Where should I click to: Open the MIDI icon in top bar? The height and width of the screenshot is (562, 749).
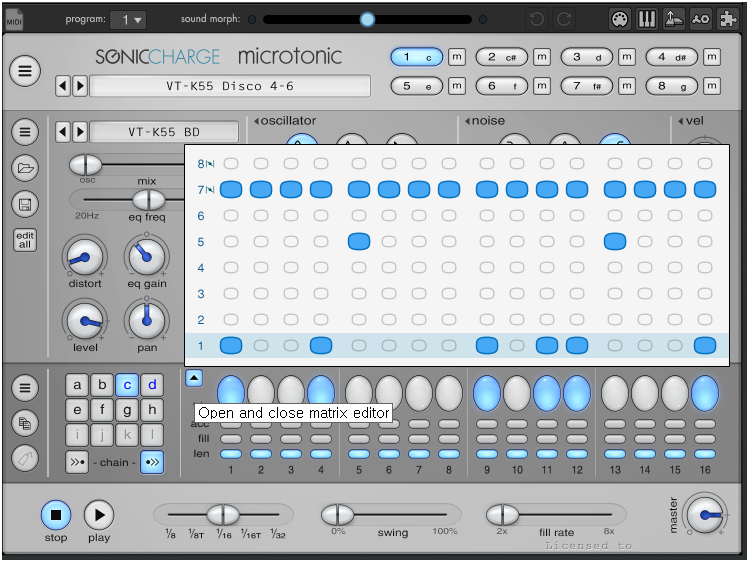click(x=14, y=20)
